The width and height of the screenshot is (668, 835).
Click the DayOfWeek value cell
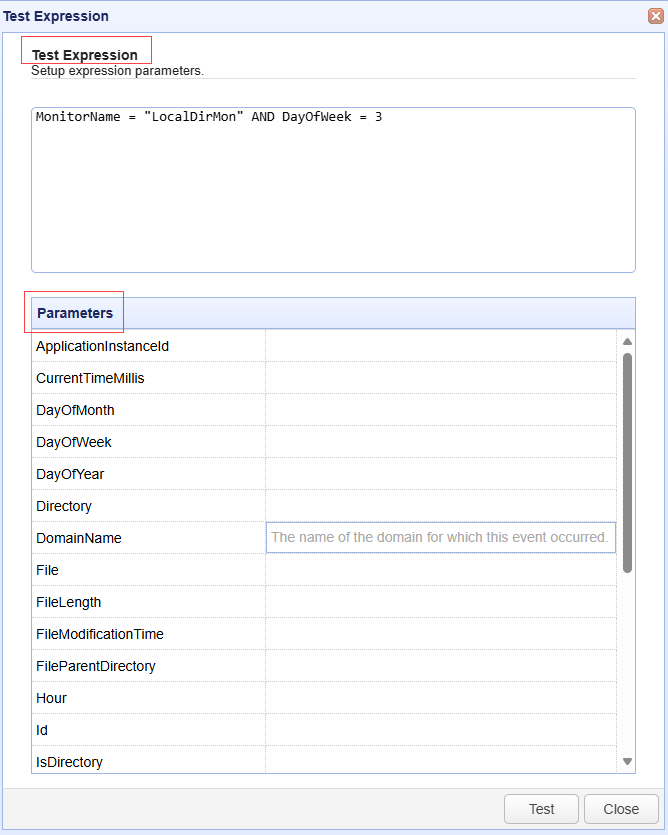pos(441,442)
